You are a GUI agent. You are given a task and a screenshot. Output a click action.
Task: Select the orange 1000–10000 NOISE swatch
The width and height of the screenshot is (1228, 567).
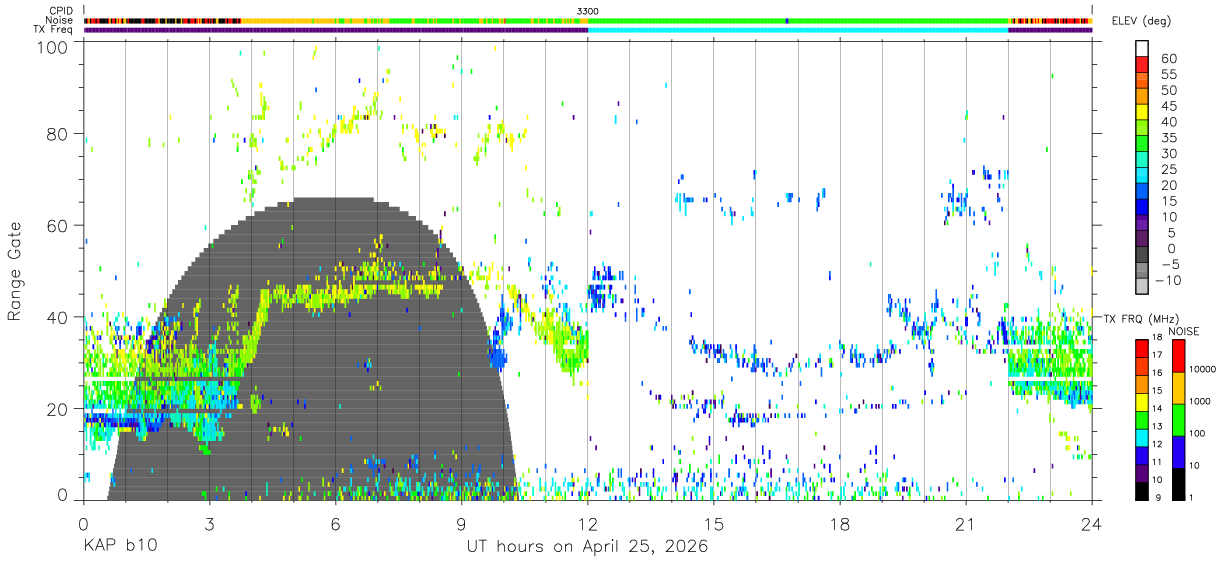coord(1179,388)
